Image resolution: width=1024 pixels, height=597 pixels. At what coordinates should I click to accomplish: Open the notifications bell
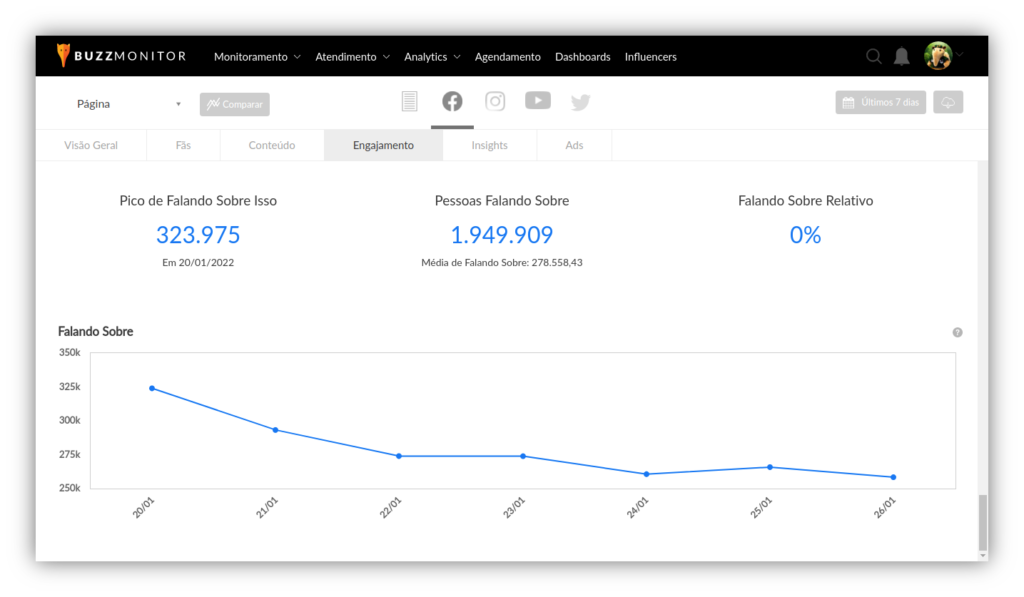coord(901,56)
